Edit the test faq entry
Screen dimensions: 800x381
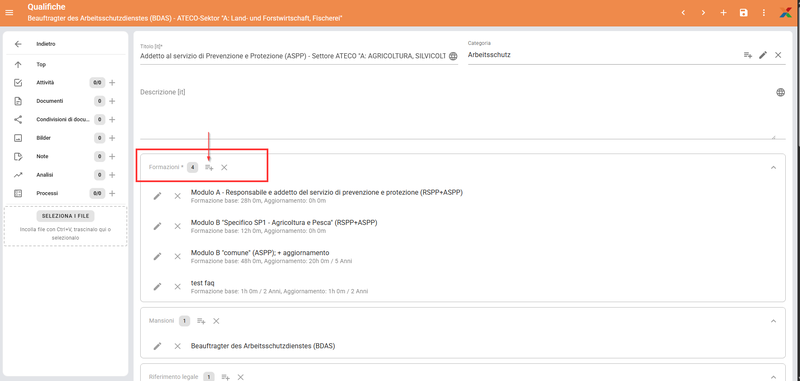coord(158,287)
